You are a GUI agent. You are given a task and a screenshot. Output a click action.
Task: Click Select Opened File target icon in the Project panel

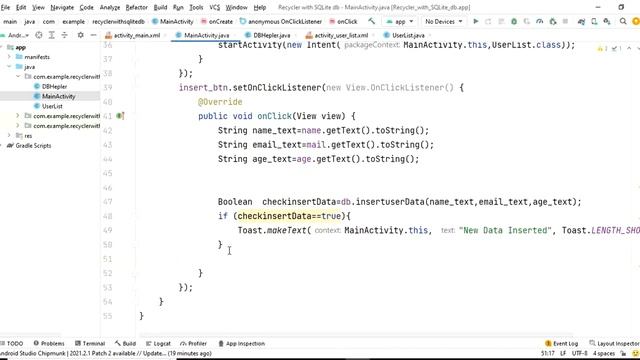point(39,35)
